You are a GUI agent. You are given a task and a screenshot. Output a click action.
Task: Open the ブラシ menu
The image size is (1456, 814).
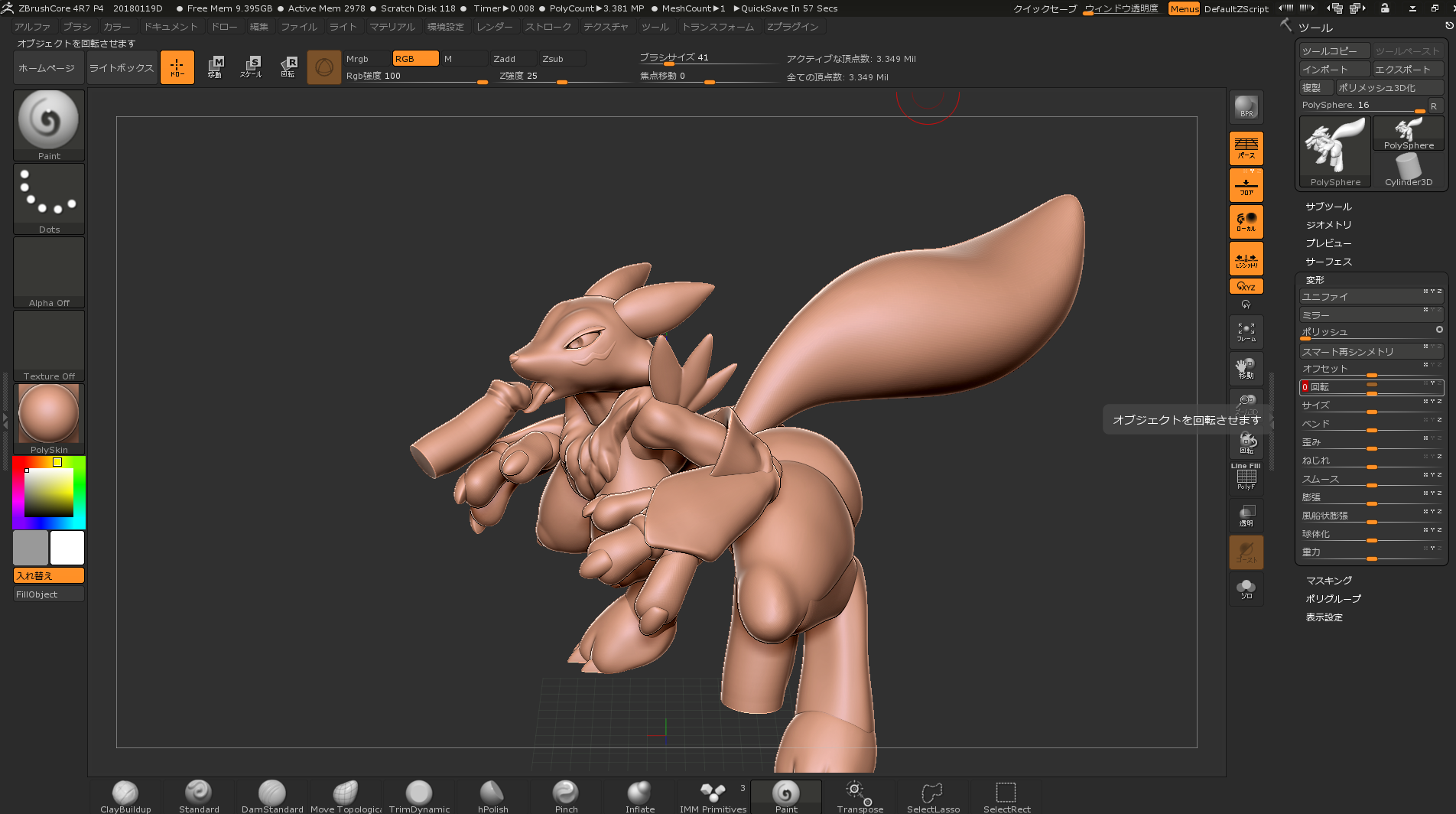(x=76, y=27)
